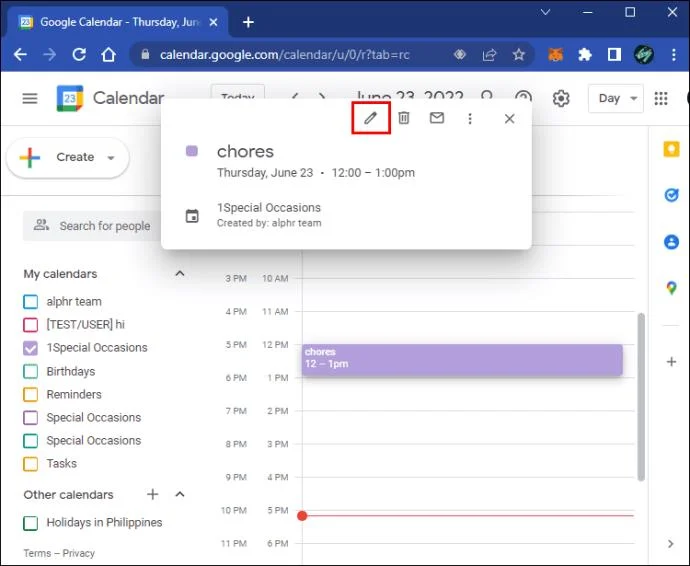
Task: Open a new browser tab
Action: pyautogui.click(x=248, y=22)
